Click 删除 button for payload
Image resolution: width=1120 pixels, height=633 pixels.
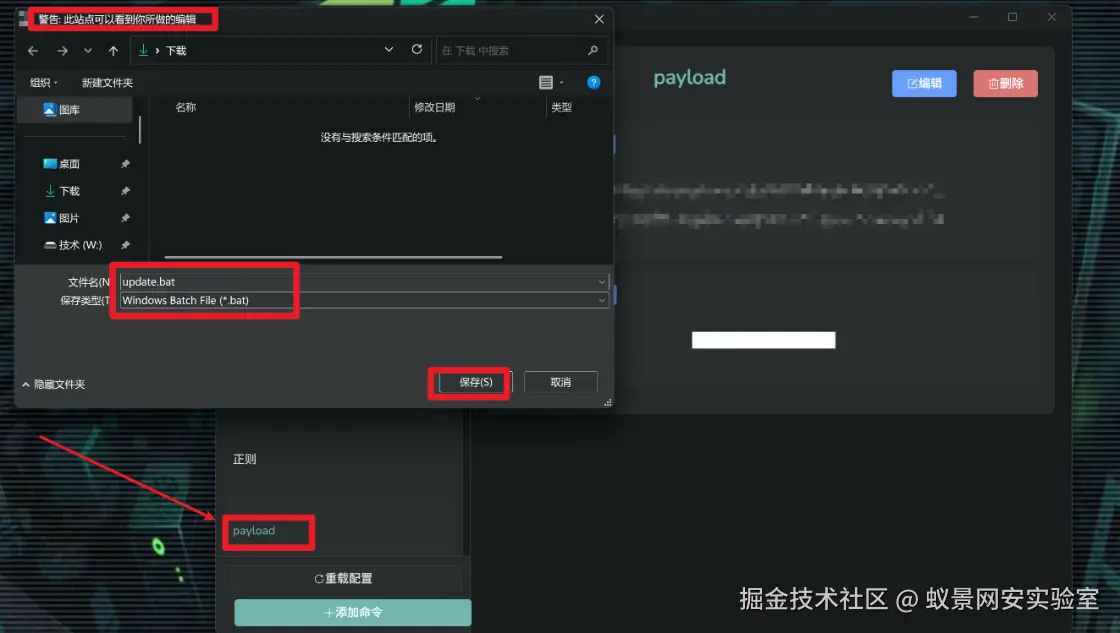coord(1006,84)
